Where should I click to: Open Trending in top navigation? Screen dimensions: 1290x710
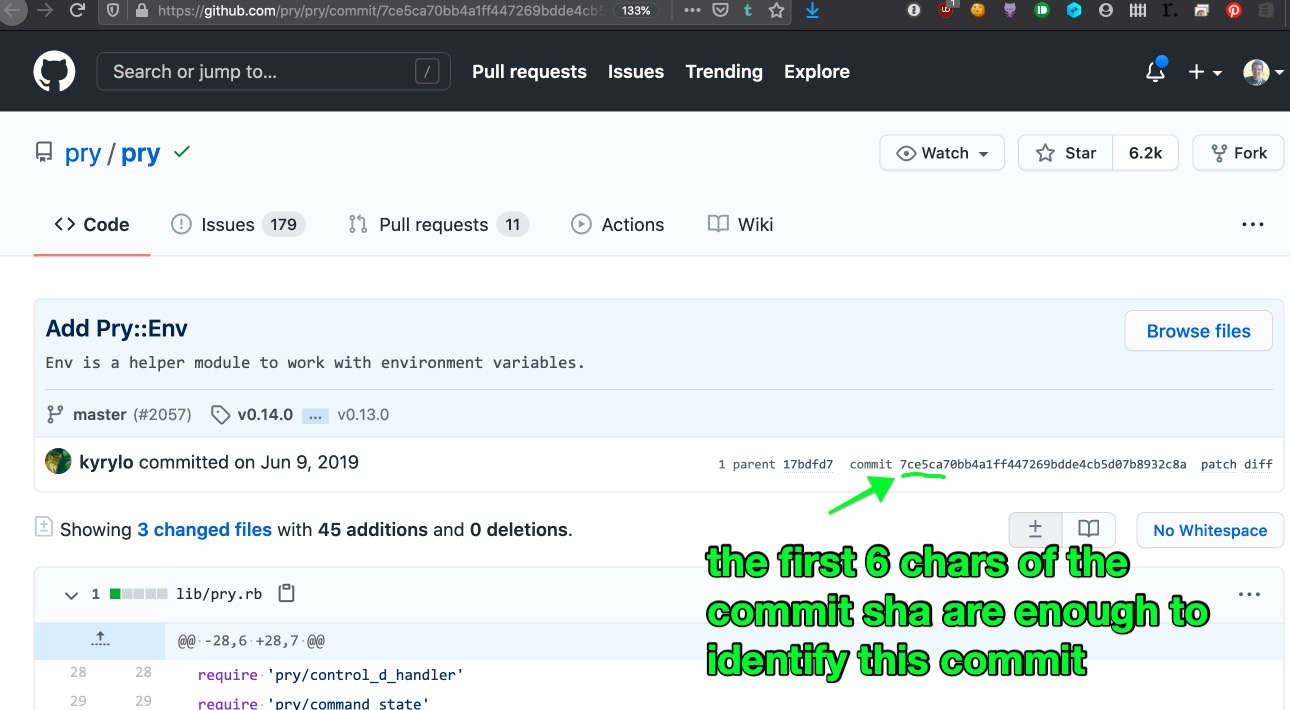[724, 72]
